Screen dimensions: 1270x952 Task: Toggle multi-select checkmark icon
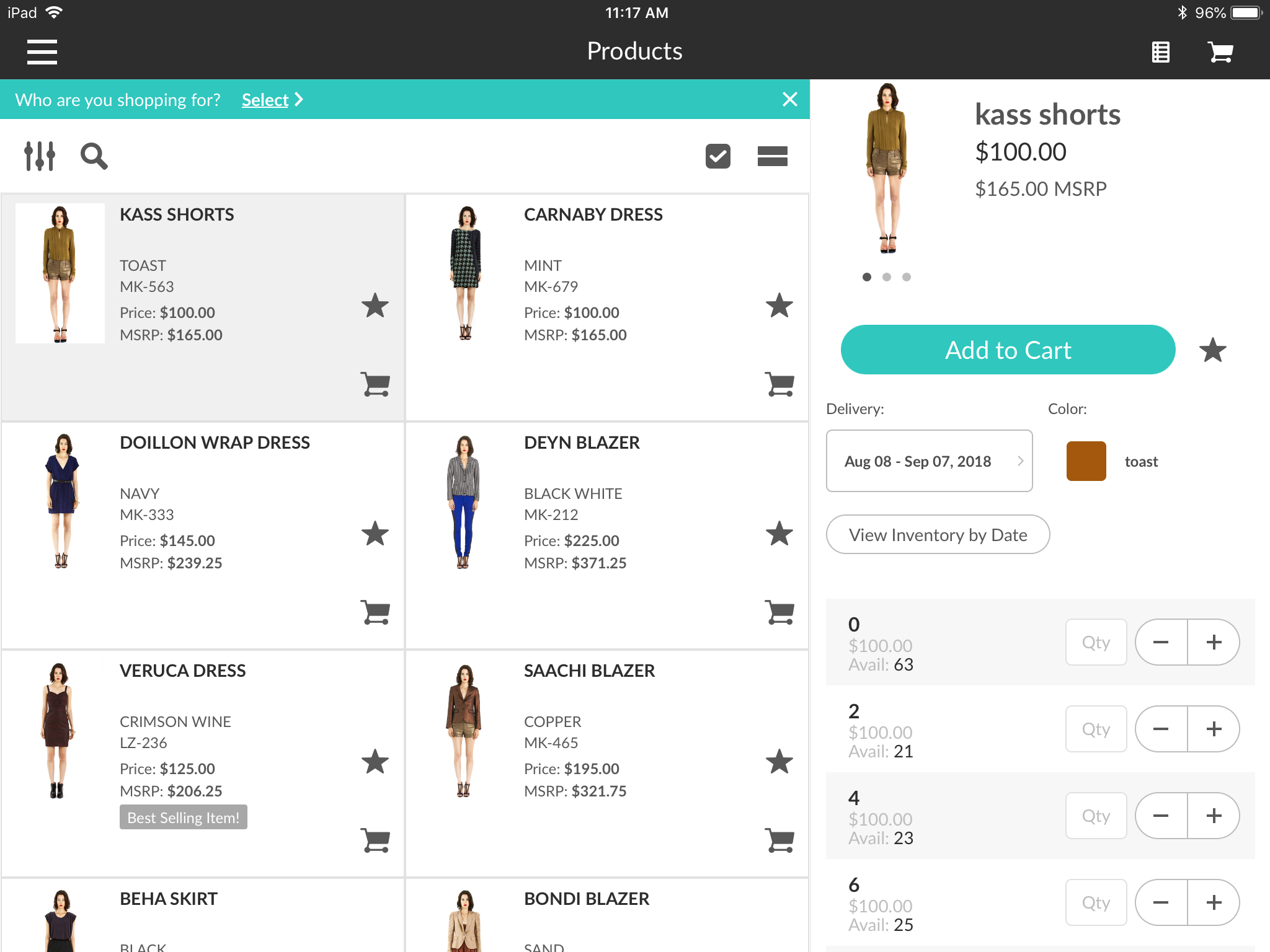tap(718, 156)
